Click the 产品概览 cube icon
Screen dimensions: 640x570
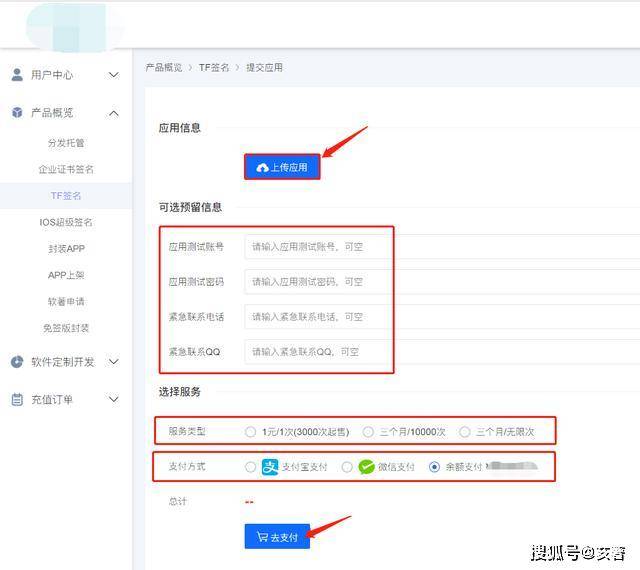click(x=17, y=112)
